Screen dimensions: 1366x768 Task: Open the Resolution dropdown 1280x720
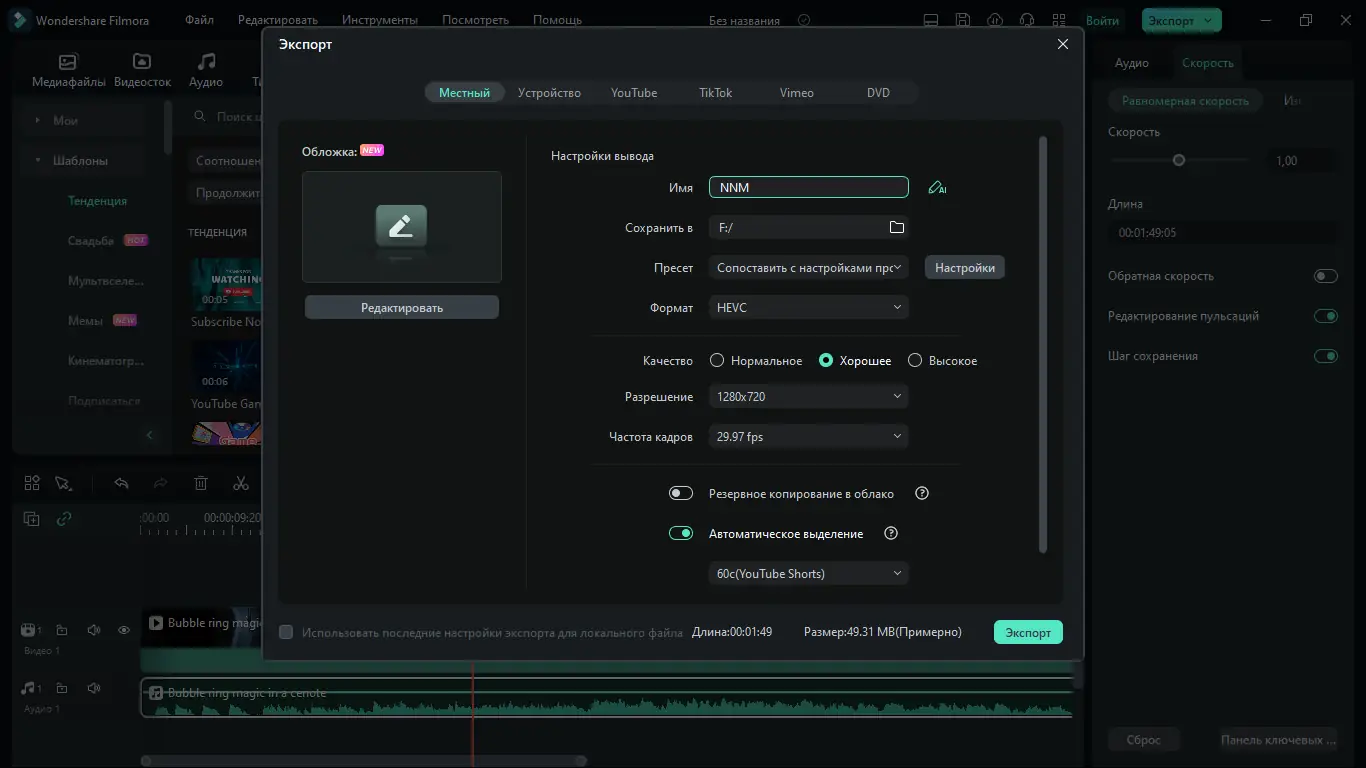point(809,396)
